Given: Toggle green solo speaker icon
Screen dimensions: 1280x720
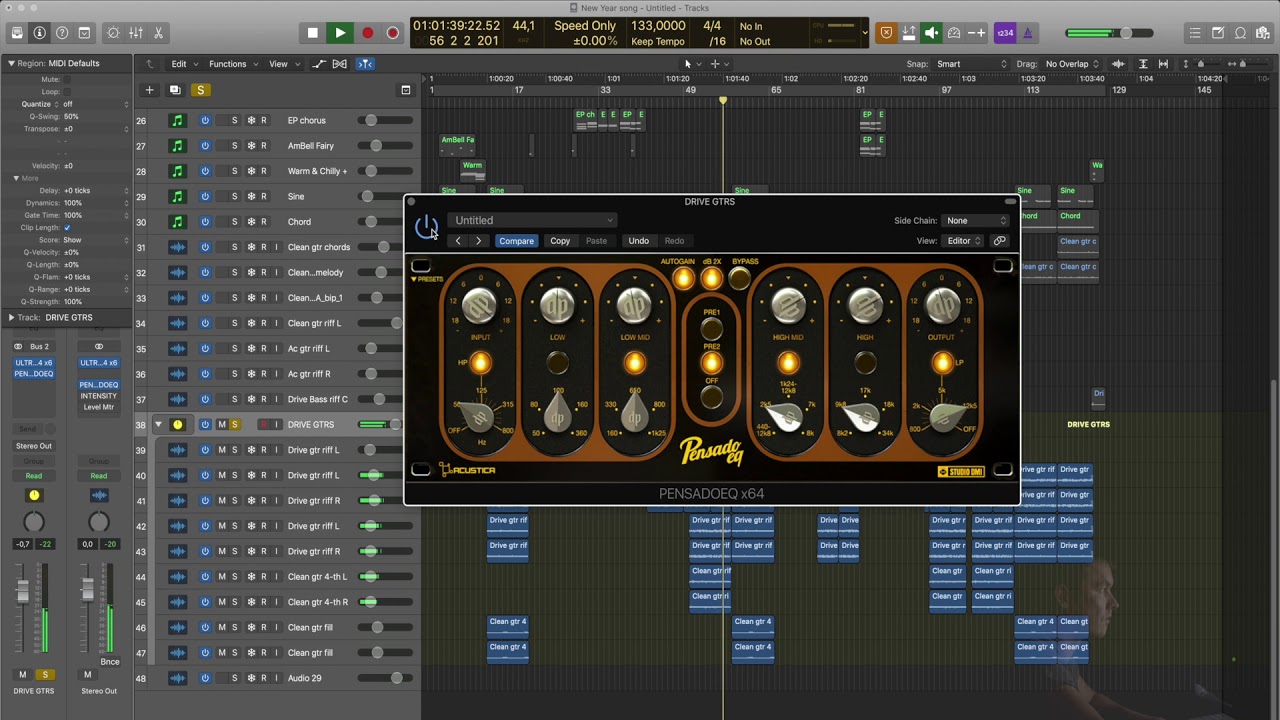Looking at the screenshot, I should (931, 33).
